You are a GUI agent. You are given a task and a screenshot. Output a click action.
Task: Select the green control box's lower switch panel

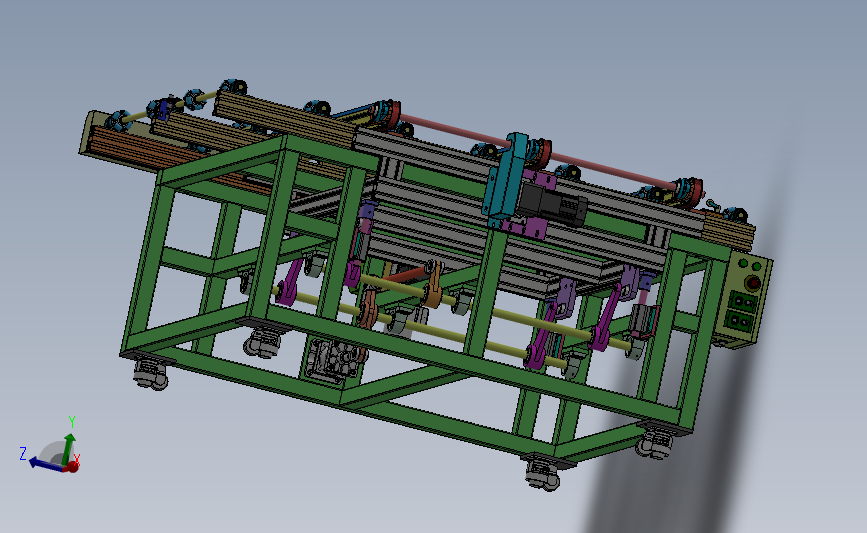click(741, 321)
